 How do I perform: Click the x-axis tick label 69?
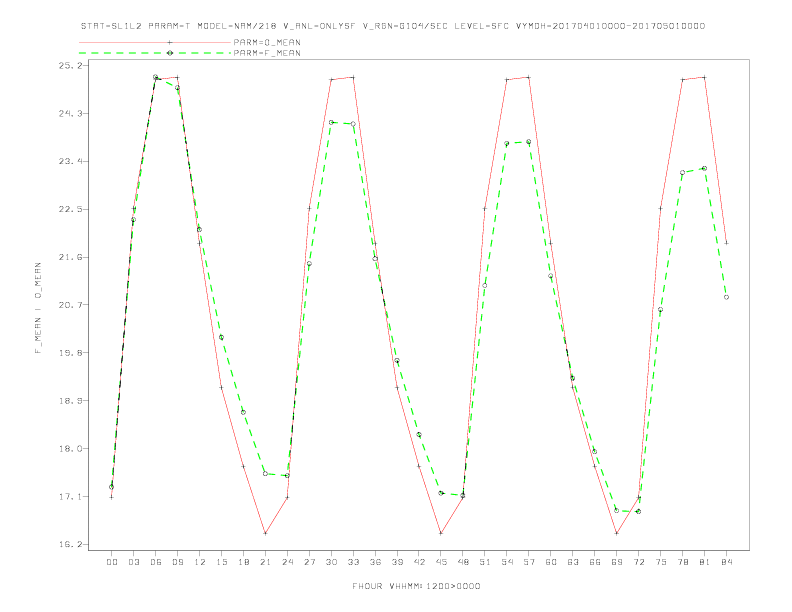tap(617, 562)
